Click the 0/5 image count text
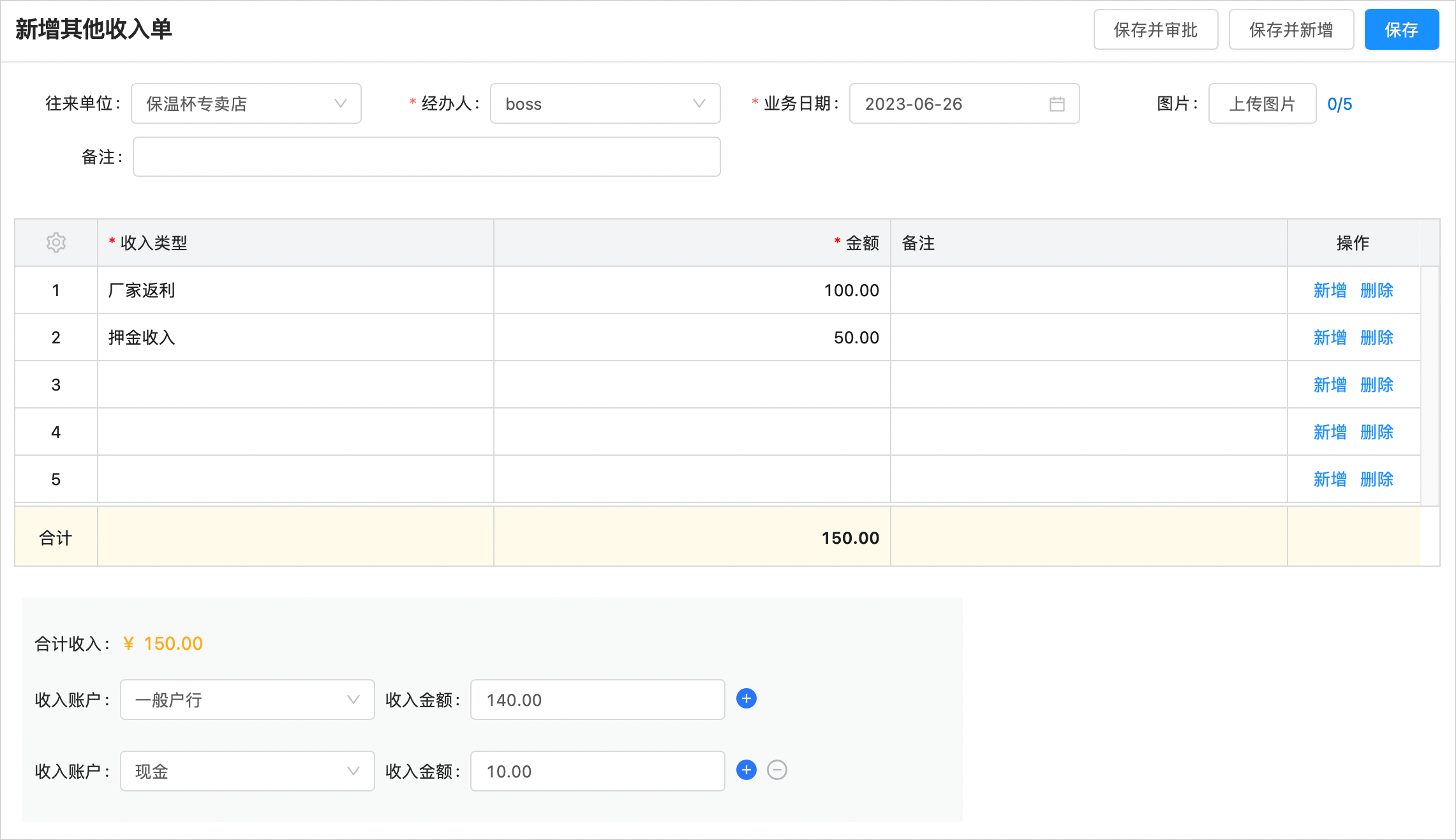This screenshot has height=840, width=1456. (x=1340, y=104)
